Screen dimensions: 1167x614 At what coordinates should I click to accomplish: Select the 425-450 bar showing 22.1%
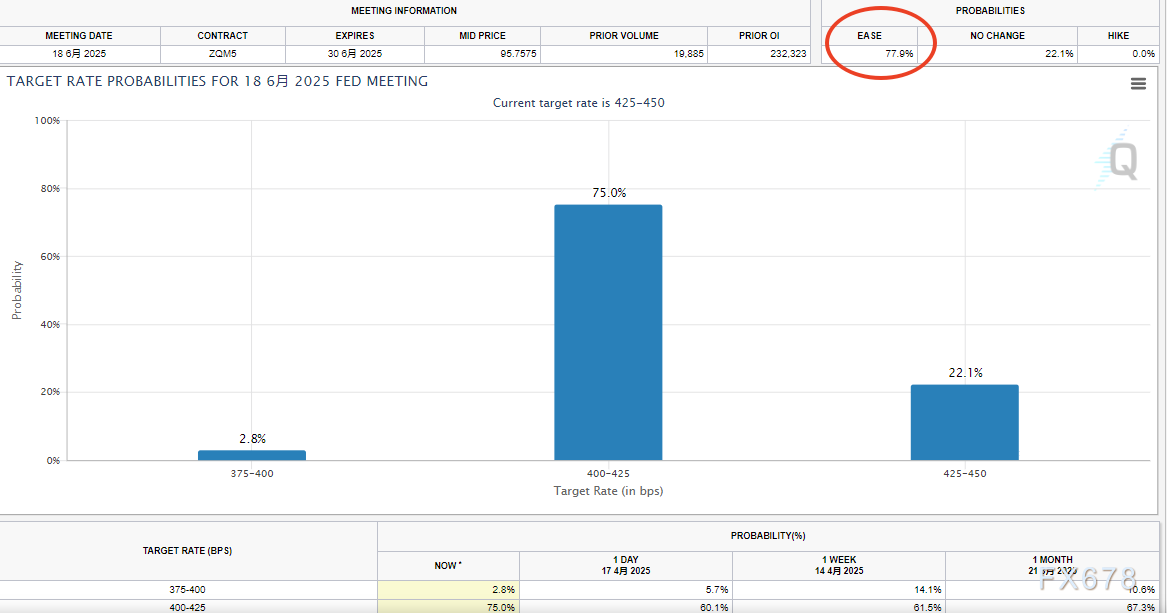click(x=964, y=422)
